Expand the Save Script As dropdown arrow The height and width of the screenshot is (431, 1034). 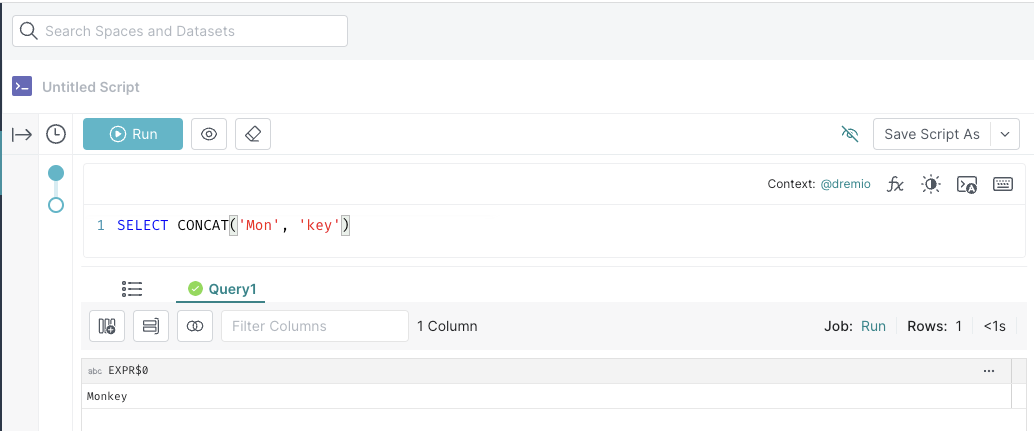pos(1005,134)
